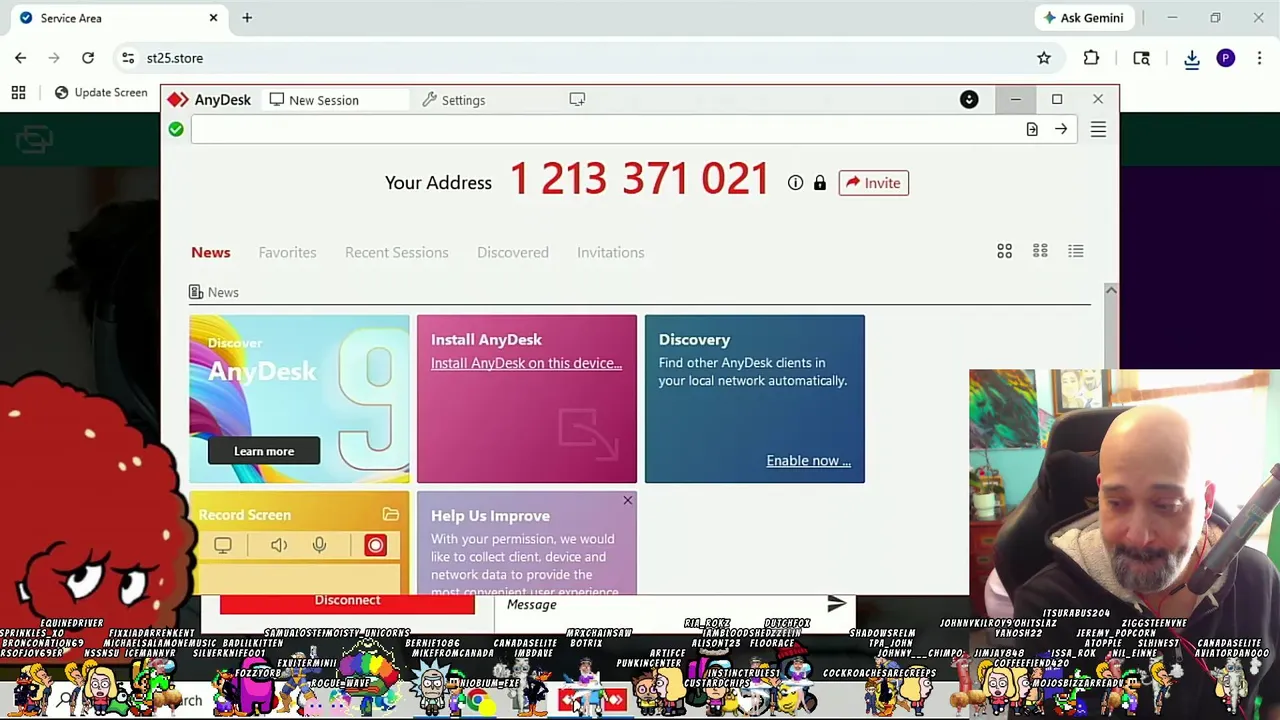Image resolution: width=1280 pixels, height=720 pixels.
Task: Open a new Chrome tab
Action: [247, 18]
